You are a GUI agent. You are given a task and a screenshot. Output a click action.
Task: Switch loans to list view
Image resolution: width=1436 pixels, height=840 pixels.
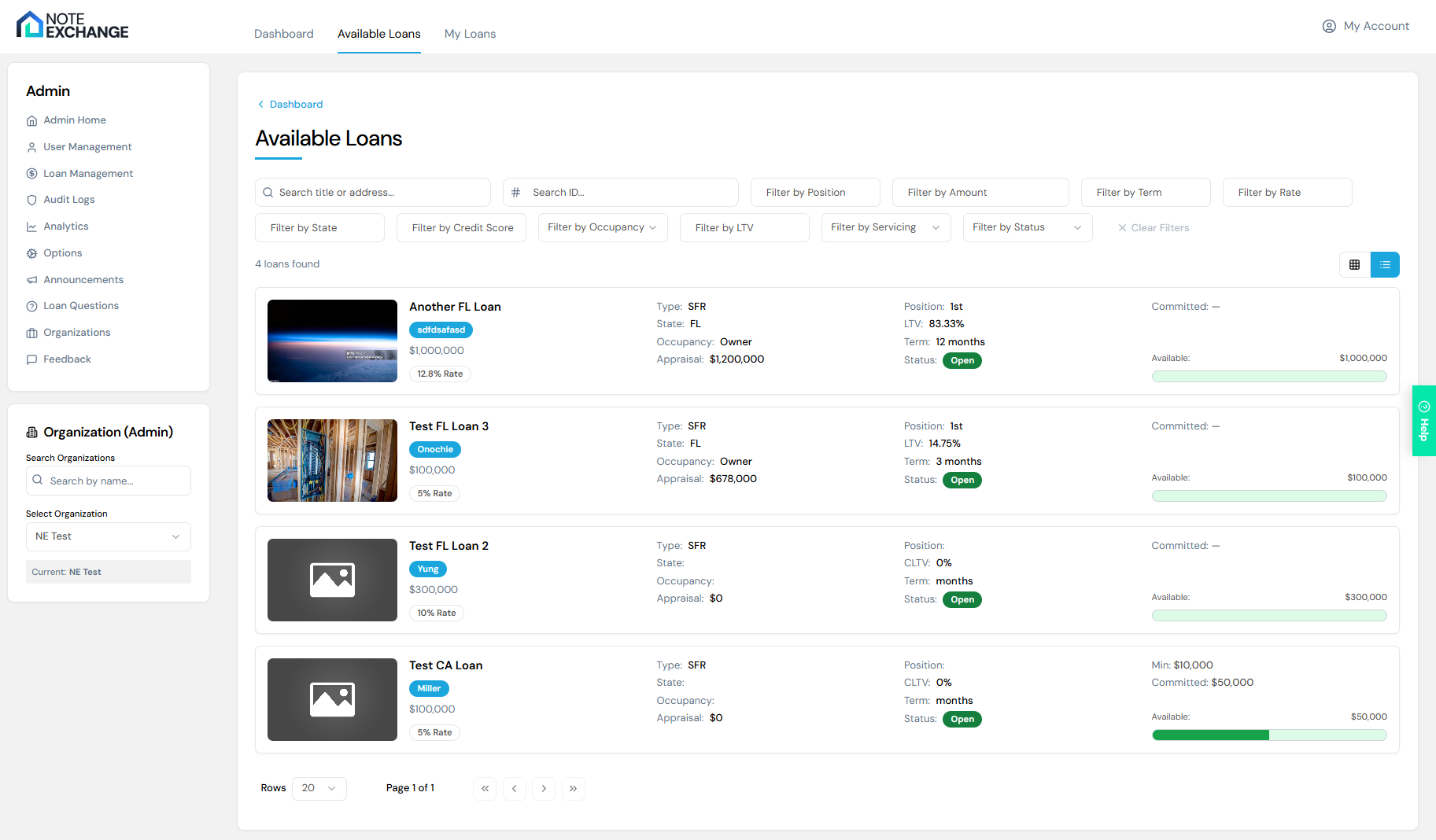point(1385,264)
